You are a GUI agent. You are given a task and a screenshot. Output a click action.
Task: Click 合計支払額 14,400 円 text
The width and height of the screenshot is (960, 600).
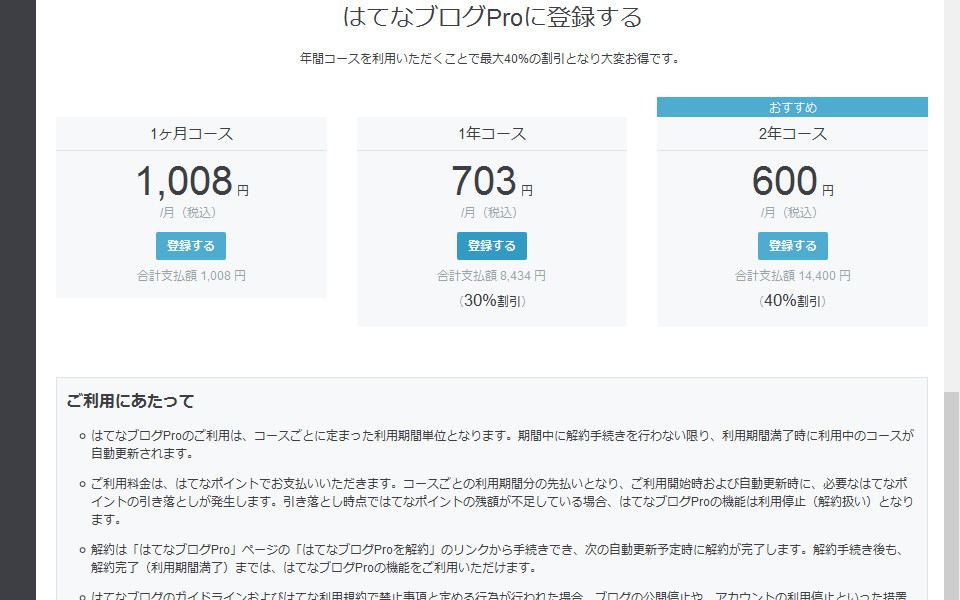point(793,276)
